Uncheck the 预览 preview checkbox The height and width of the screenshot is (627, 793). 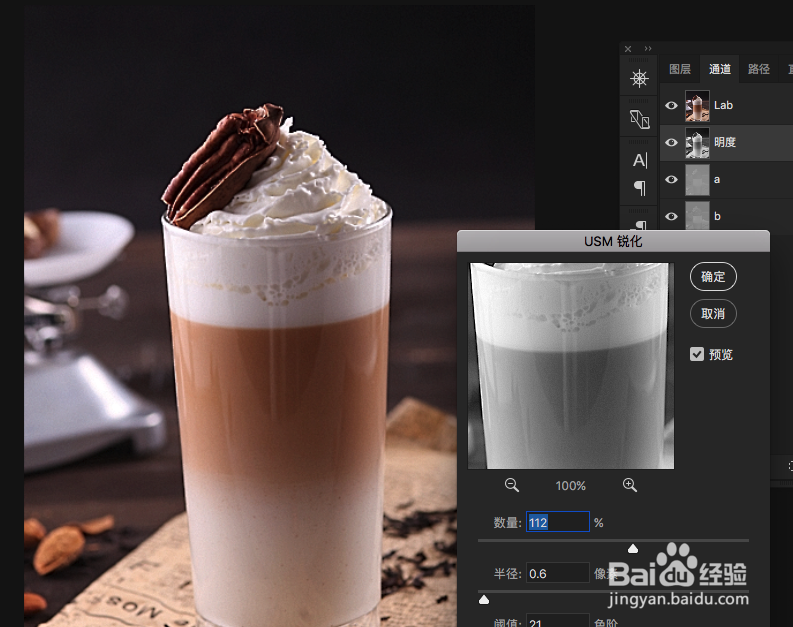click(x=697, y=354)
